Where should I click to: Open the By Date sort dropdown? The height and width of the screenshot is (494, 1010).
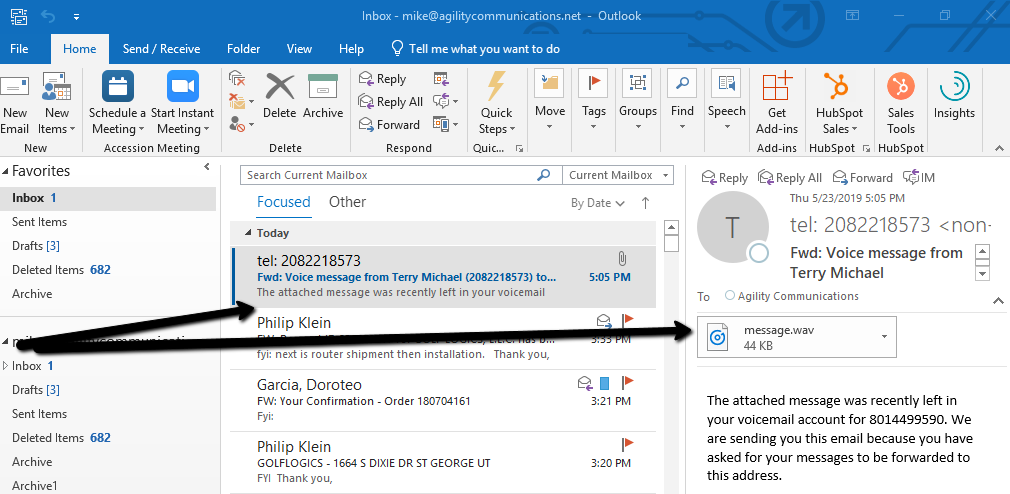tap(598, 203)
